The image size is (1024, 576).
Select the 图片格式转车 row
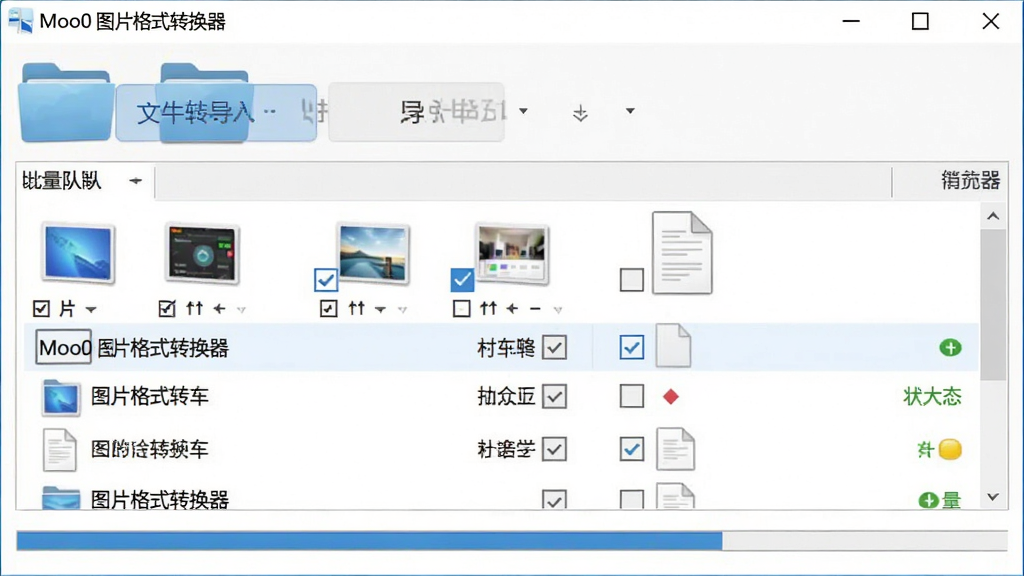501,396
